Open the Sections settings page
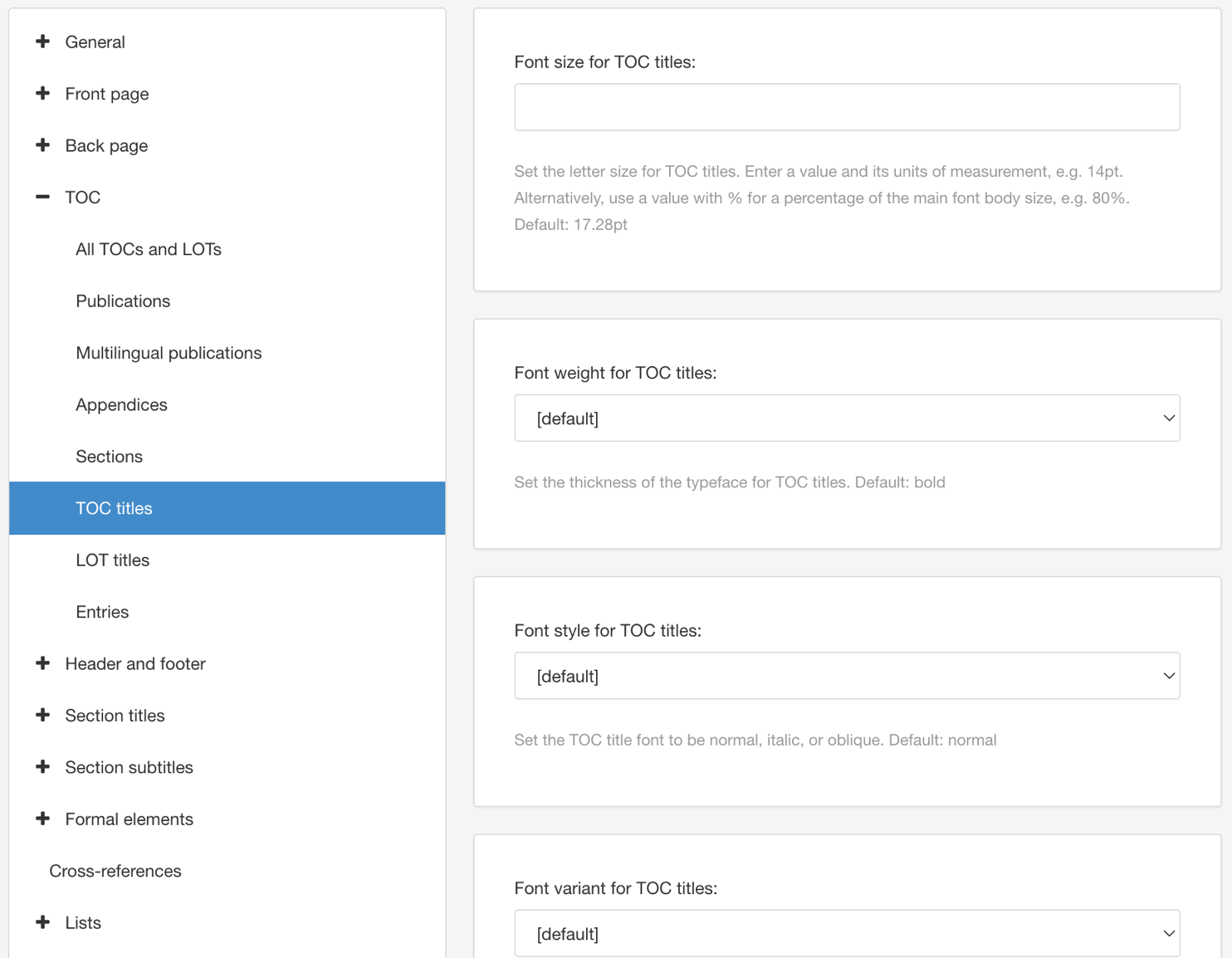 point(109,456)
